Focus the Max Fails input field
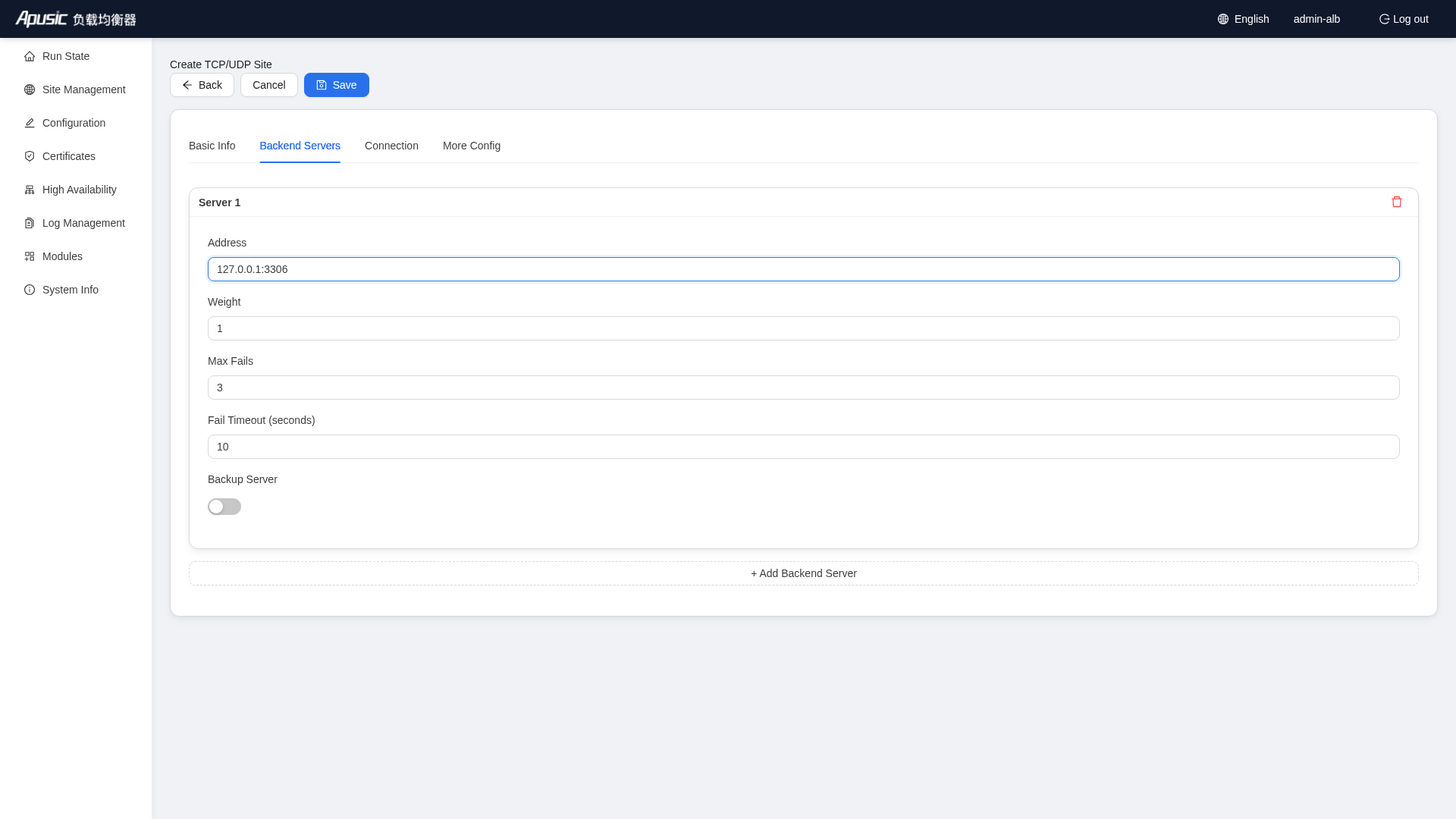The height and width of the screenshot is (819, 1456). [x=804, y=388]
